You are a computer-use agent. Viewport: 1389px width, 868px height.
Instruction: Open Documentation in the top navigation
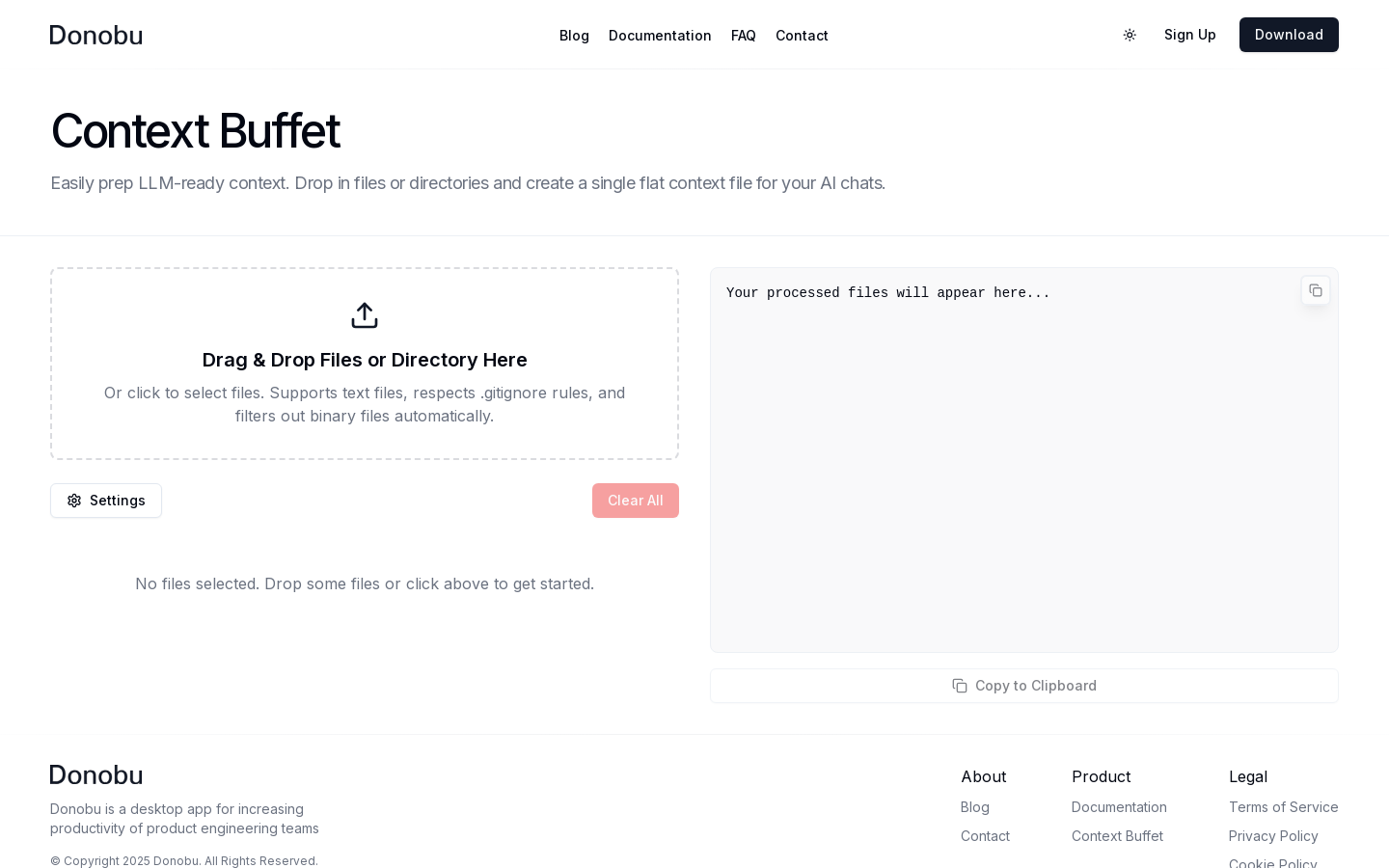(x=660, y=36)
